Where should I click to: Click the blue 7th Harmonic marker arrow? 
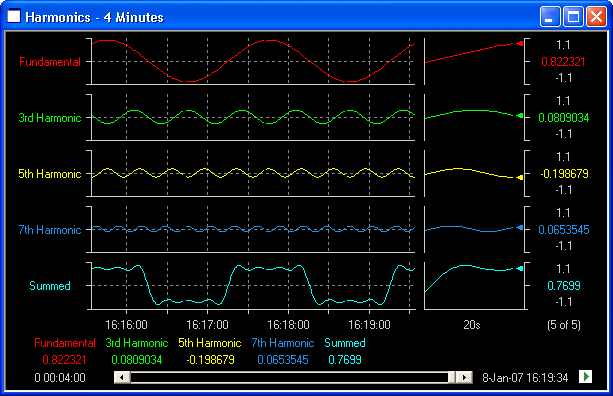520,227
